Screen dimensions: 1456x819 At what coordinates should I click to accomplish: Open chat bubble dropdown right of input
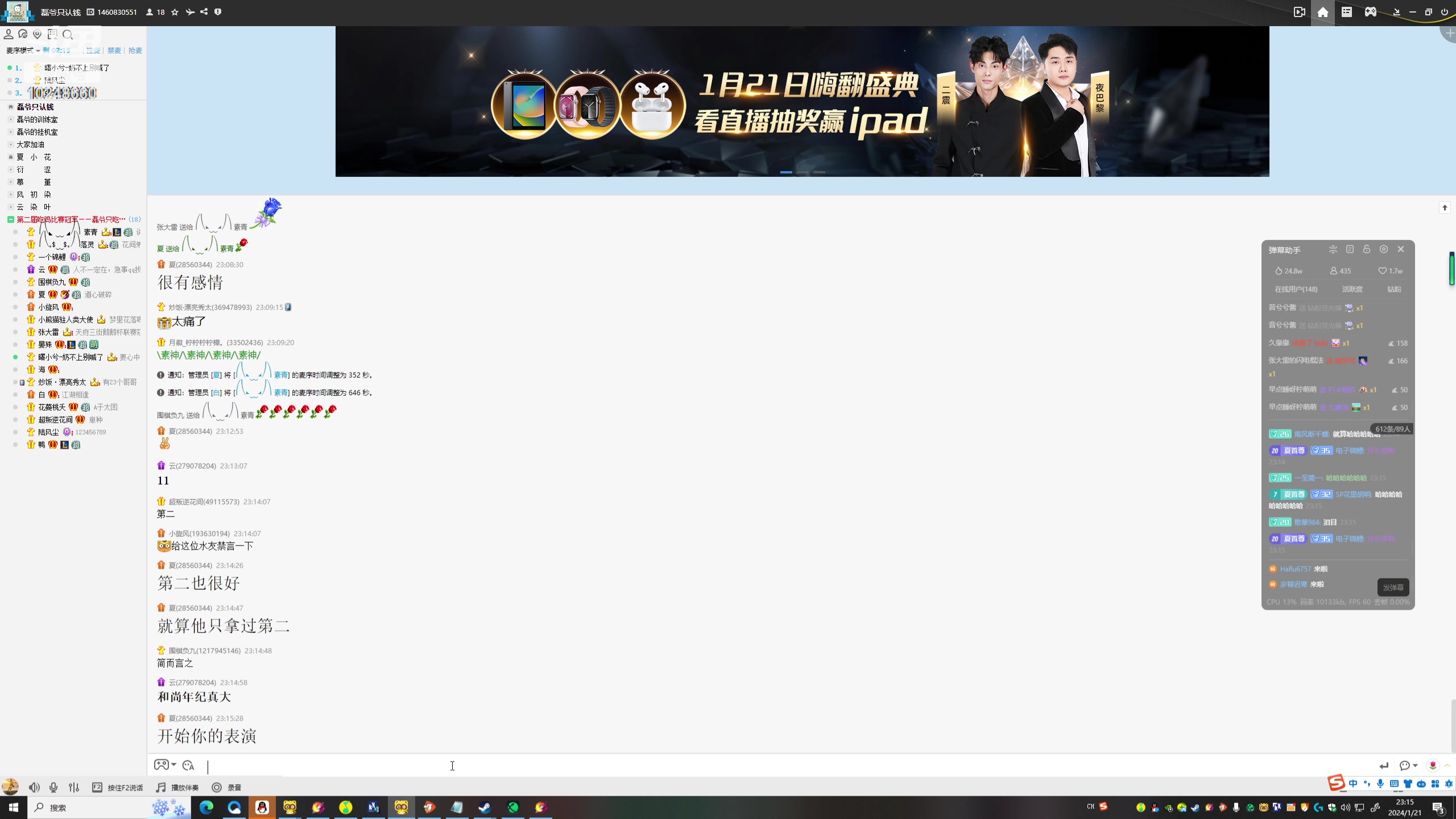pos(1408,766)
